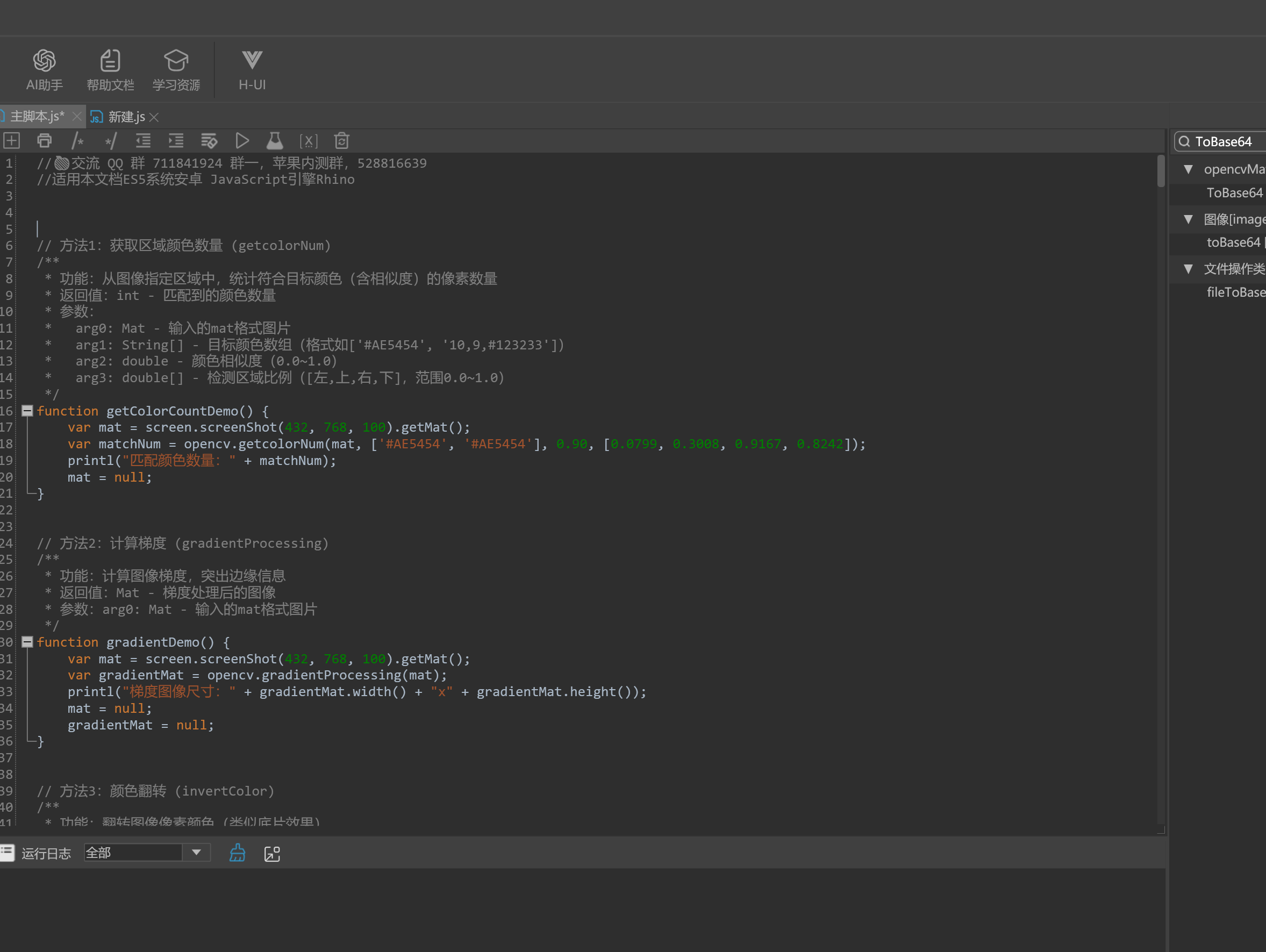Collapse the getColorCountDemo function fold
1266x952 pixels.
tap(27, 411)
